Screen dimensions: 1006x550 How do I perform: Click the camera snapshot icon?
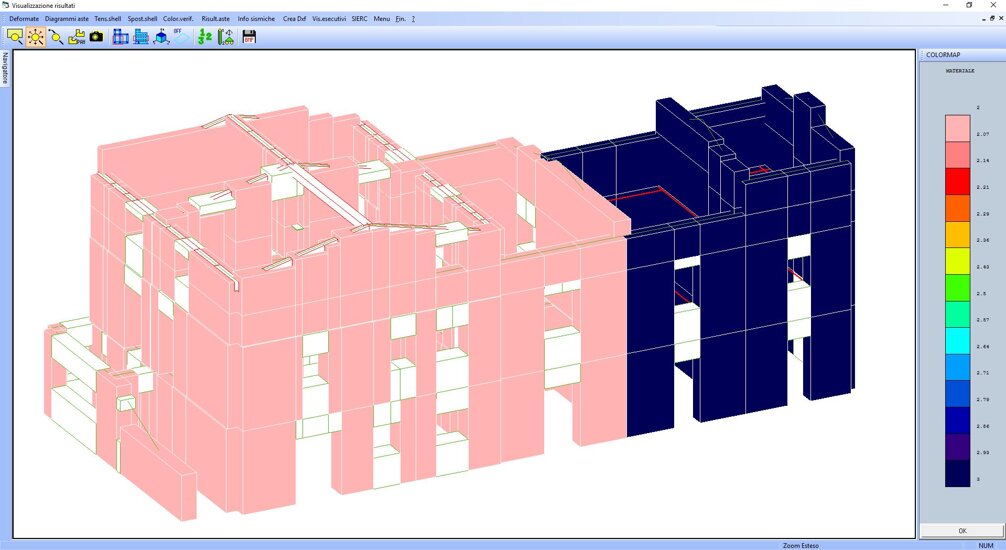(x=96, y=36)
